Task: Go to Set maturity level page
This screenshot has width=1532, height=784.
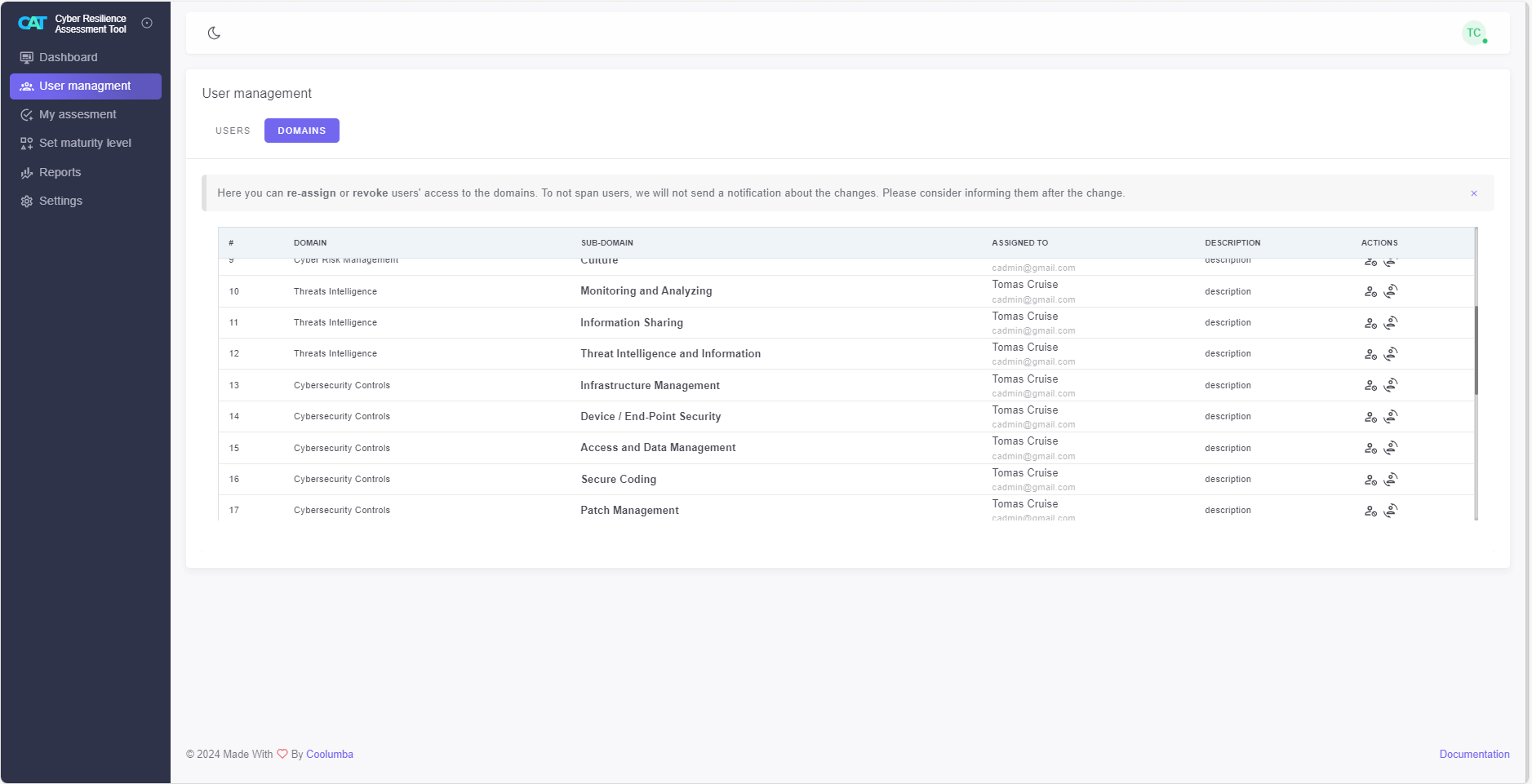Action: click(x=85, y=143)
